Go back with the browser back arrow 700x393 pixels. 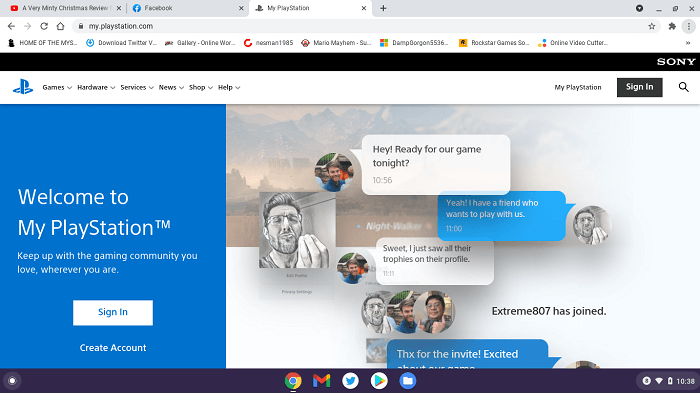click(12, 26)
